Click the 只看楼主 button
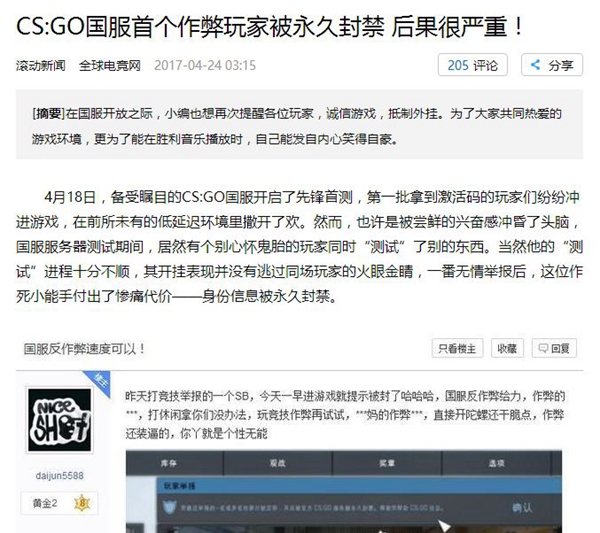This screenshot has width=600, height=533. (x=457, y=348)
